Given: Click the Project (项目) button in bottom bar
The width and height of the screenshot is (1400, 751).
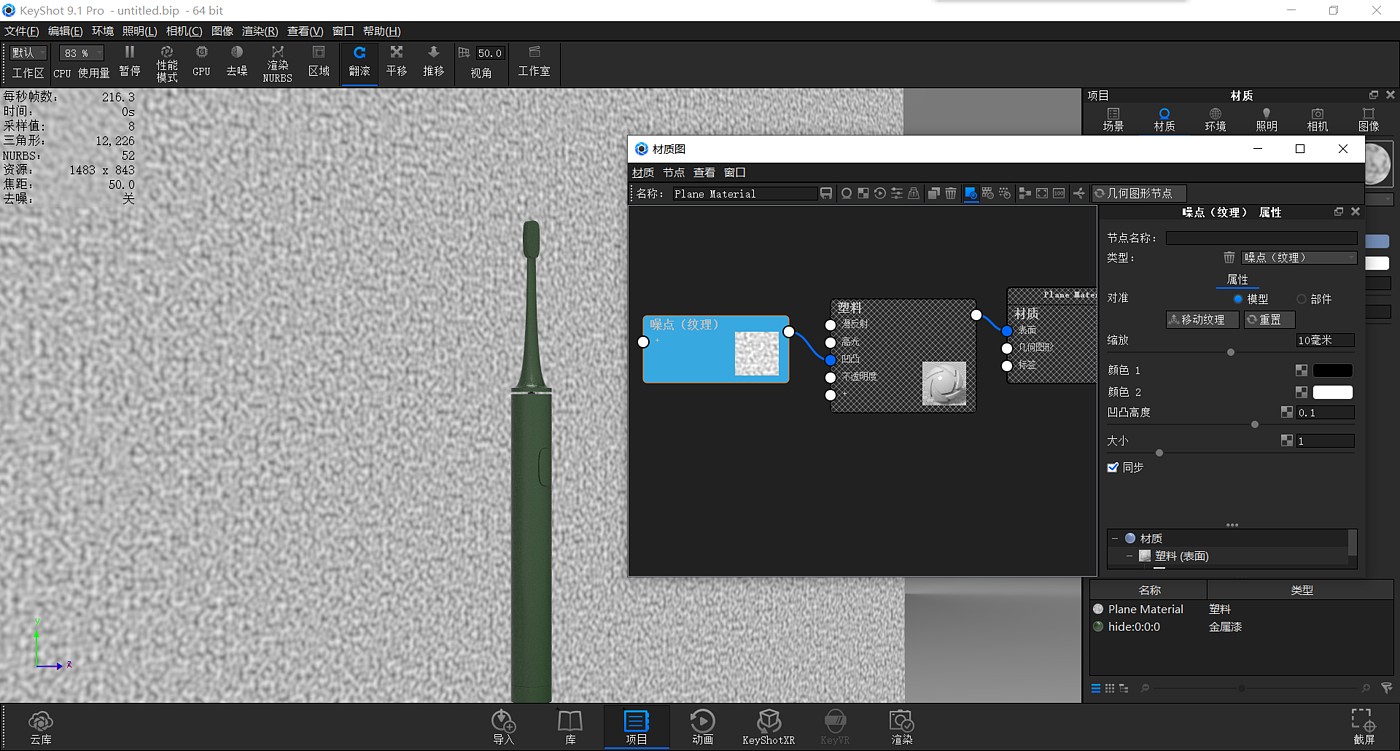Looking at the screenshot, I should (x=636, y=727).
